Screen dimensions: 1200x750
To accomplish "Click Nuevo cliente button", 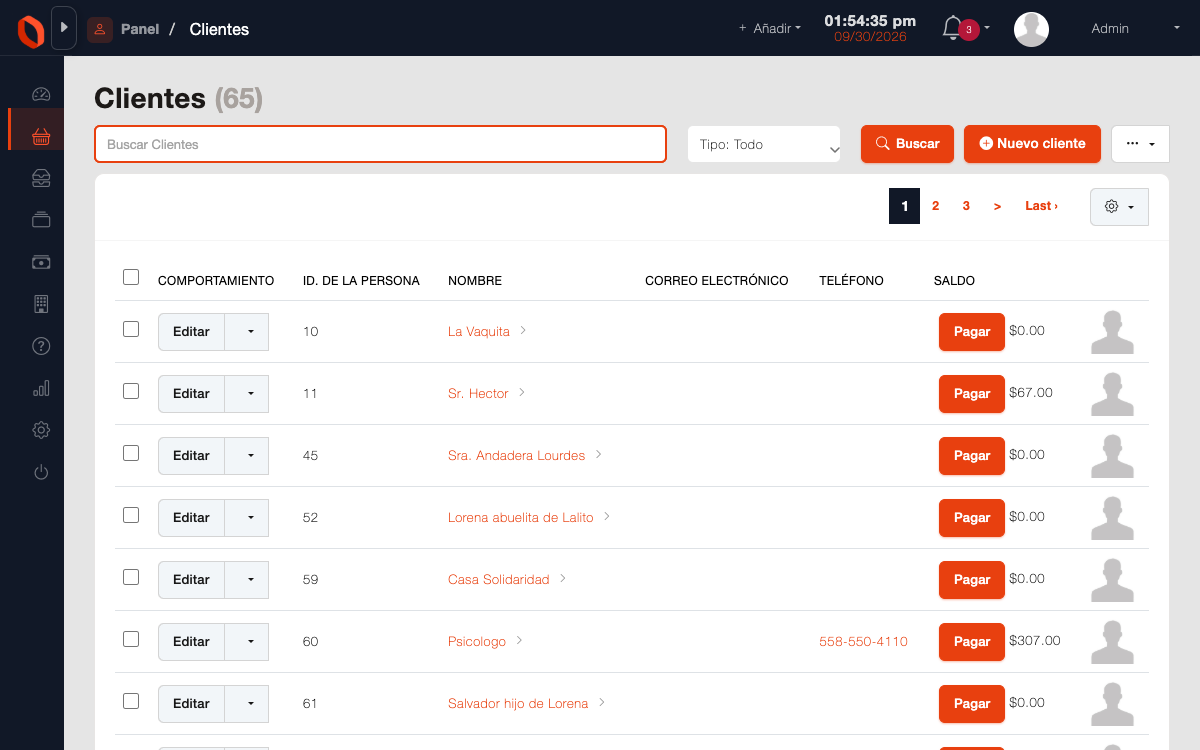I will pos(1032,144).
